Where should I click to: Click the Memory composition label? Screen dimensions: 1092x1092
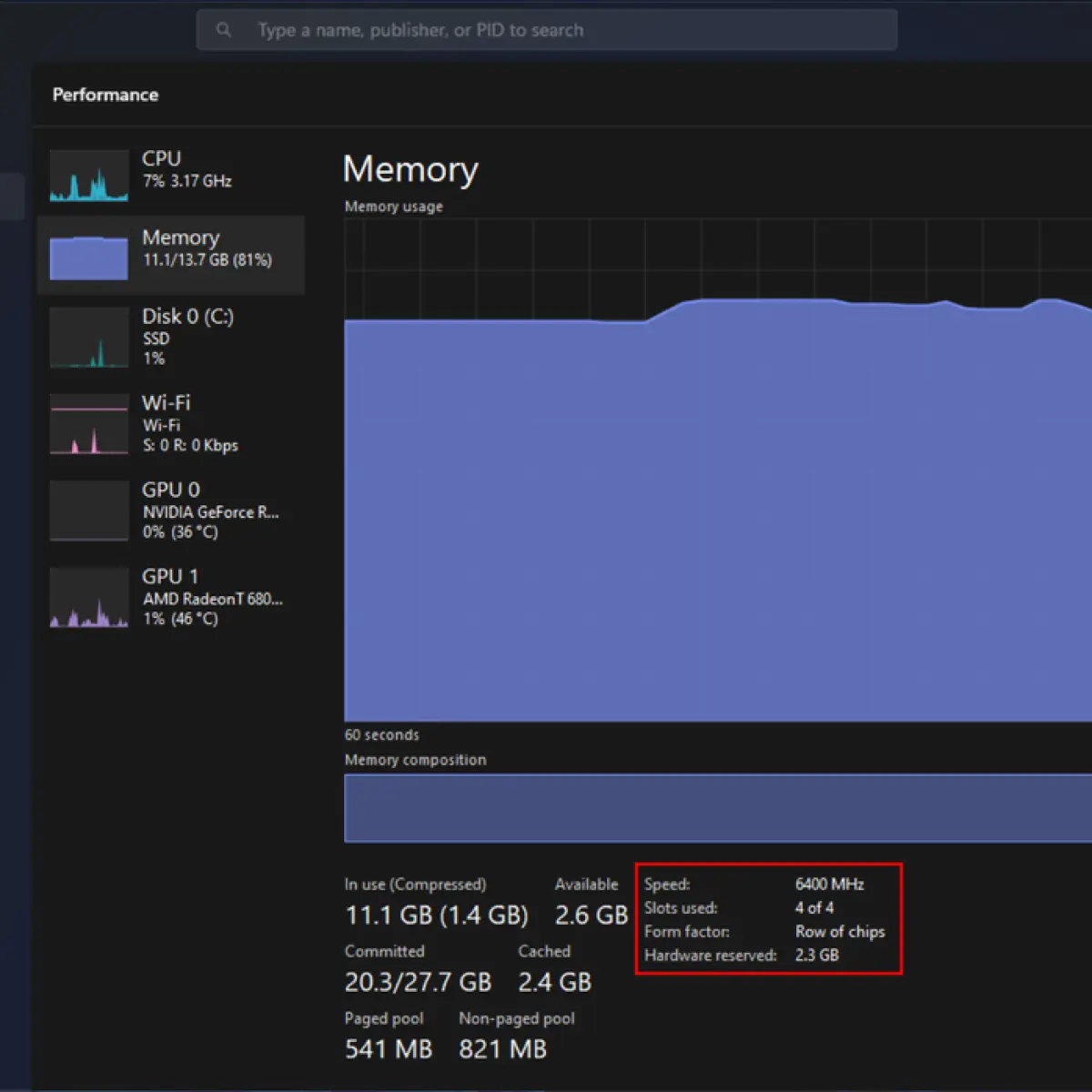click(x=416, y=760)
